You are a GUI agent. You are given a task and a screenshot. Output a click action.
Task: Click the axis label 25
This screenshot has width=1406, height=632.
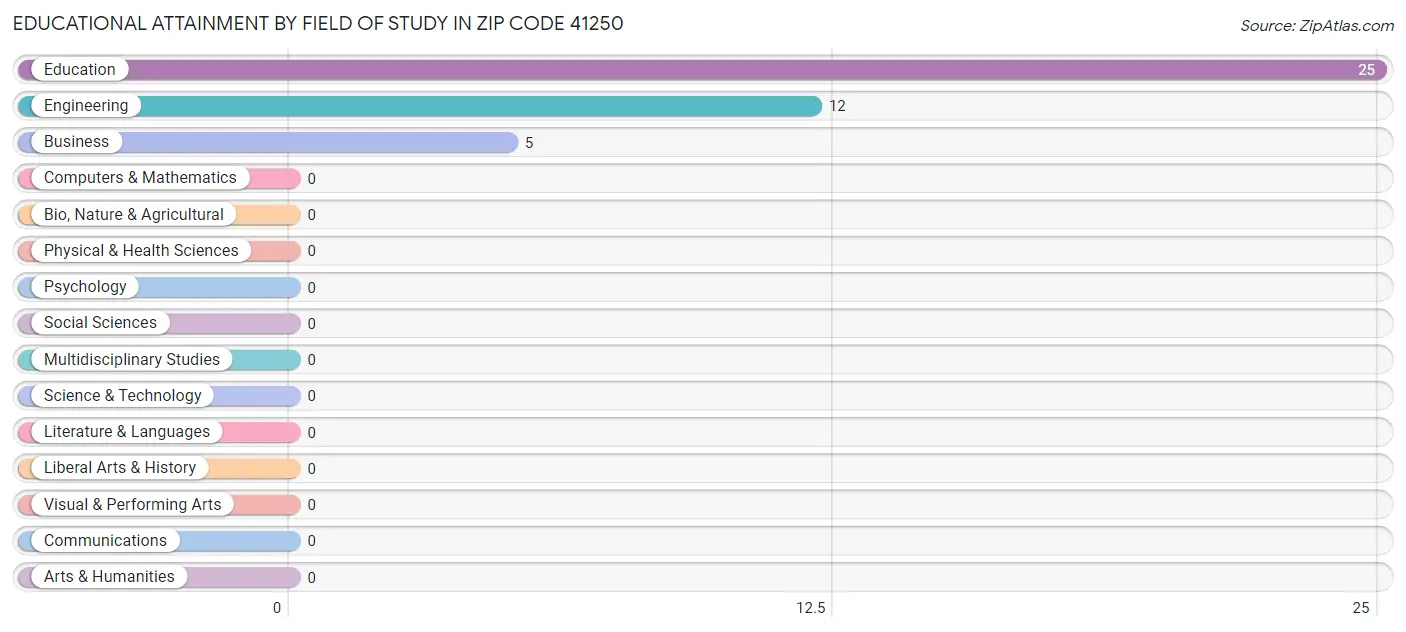coord(1360,608)
